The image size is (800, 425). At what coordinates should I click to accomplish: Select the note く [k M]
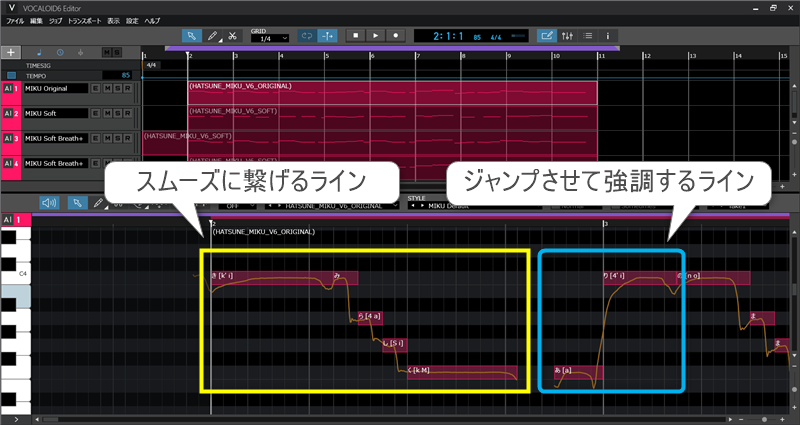click(462, 370)
